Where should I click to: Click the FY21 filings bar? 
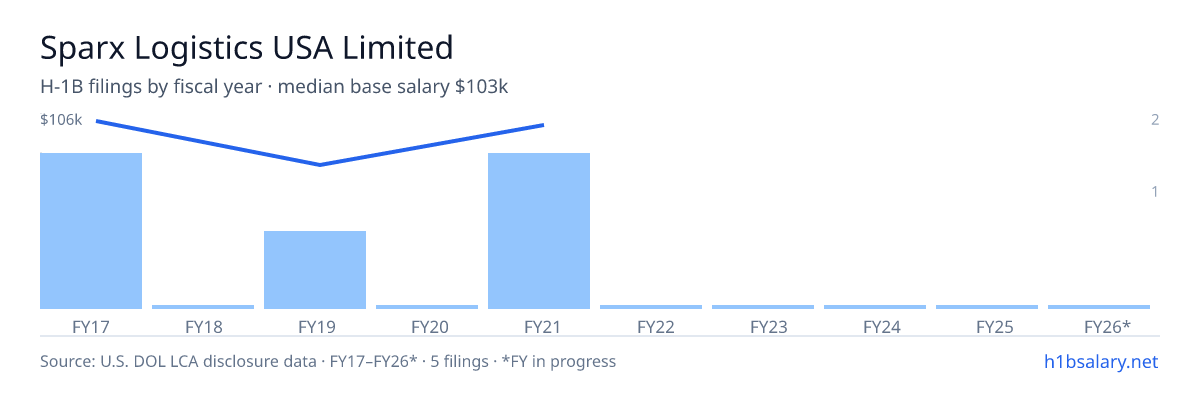click(x=539, y=231)
